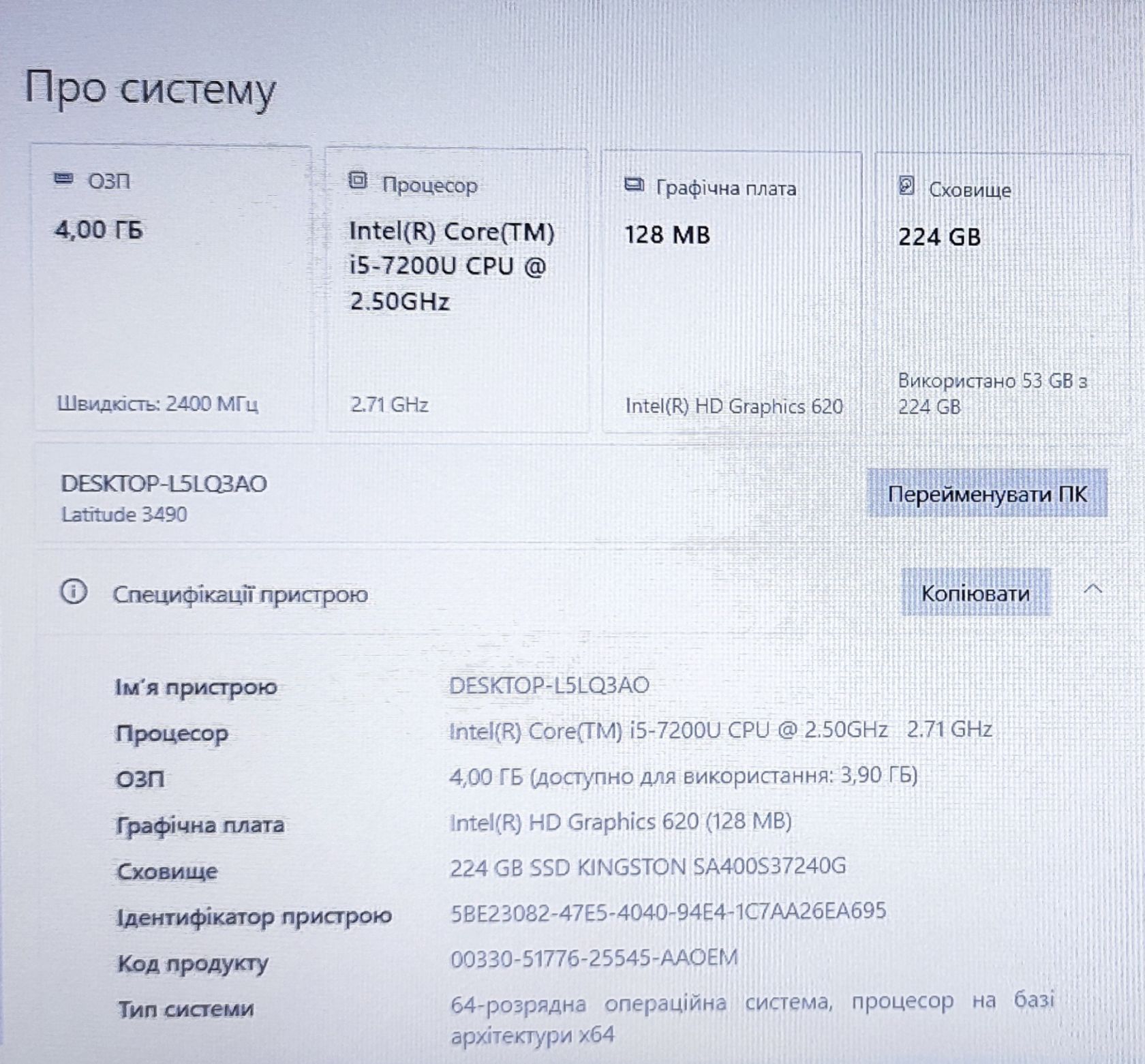1145x1064 pixels.
Task: Collapse the Специфікації пристрою section chevron
Action: pos(1093,588)
